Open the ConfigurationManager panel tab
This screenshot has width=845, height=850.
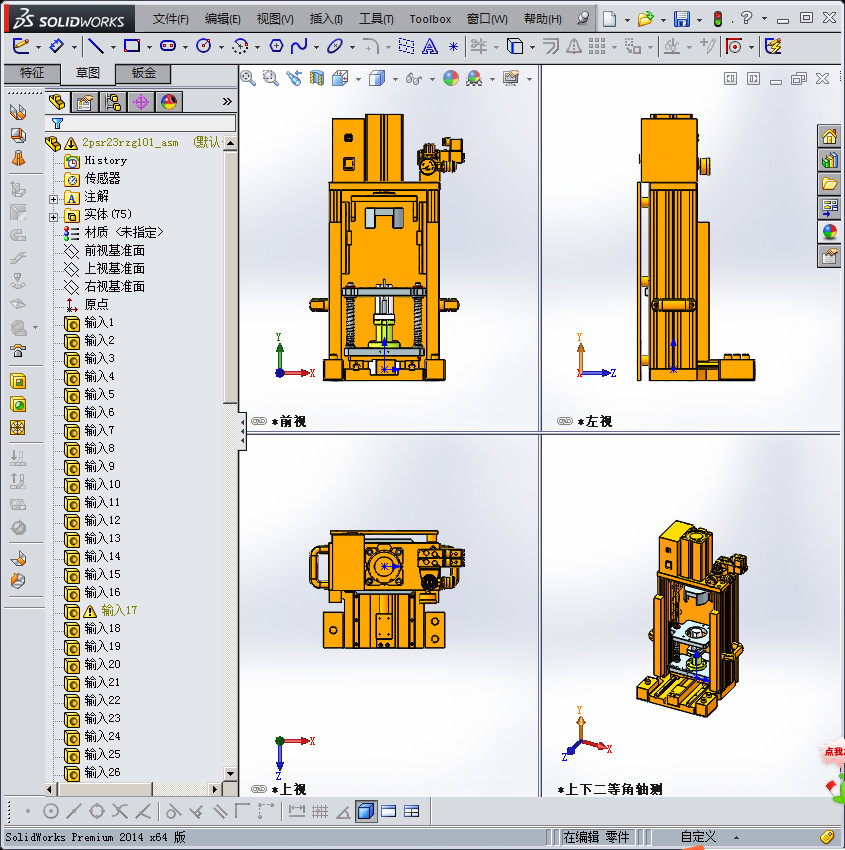point(113,102)
